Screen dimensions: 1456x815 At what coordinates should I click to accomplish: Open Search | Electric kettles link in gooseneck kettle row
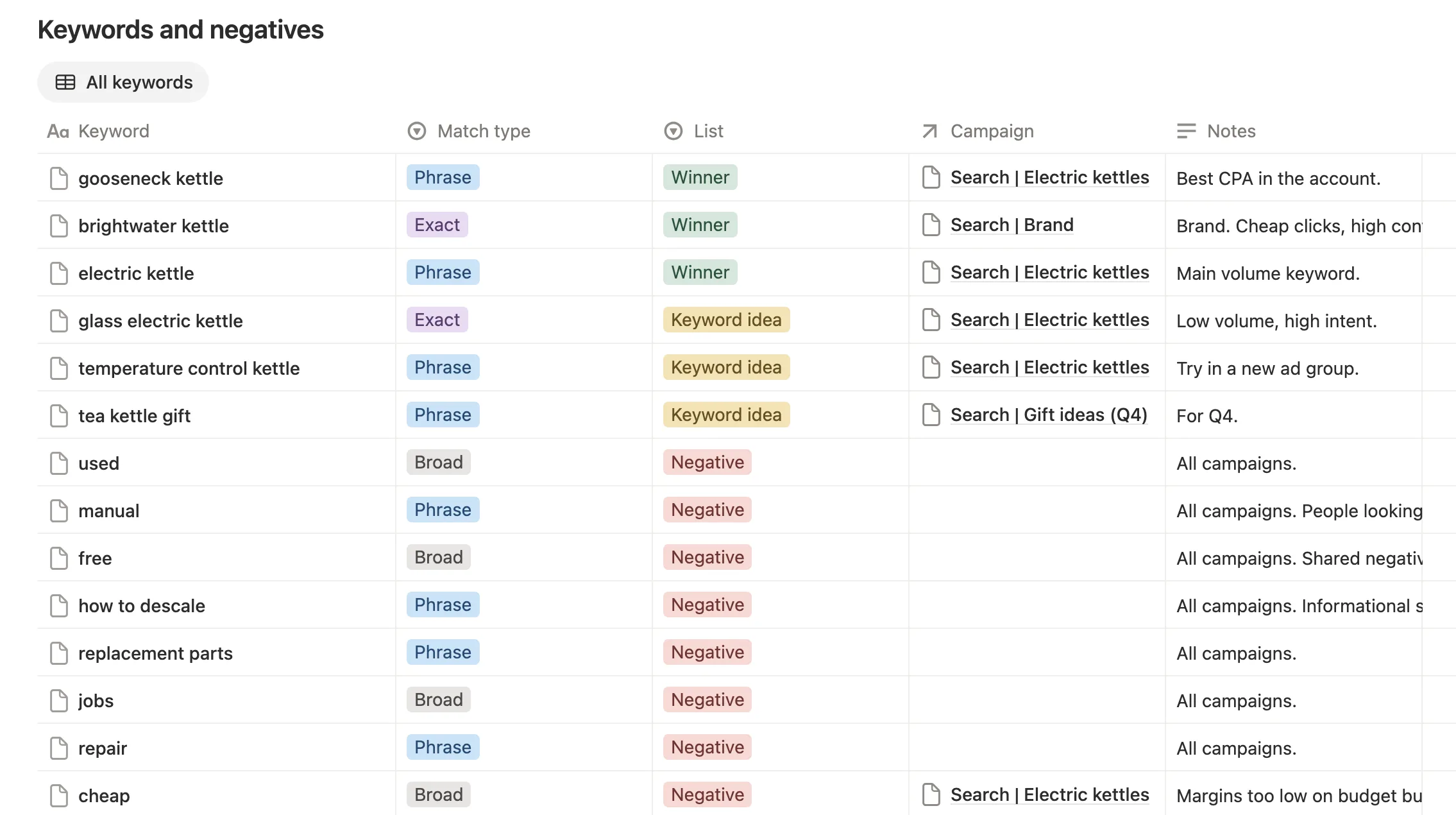pyautogui.click(x=1049, y=177)
